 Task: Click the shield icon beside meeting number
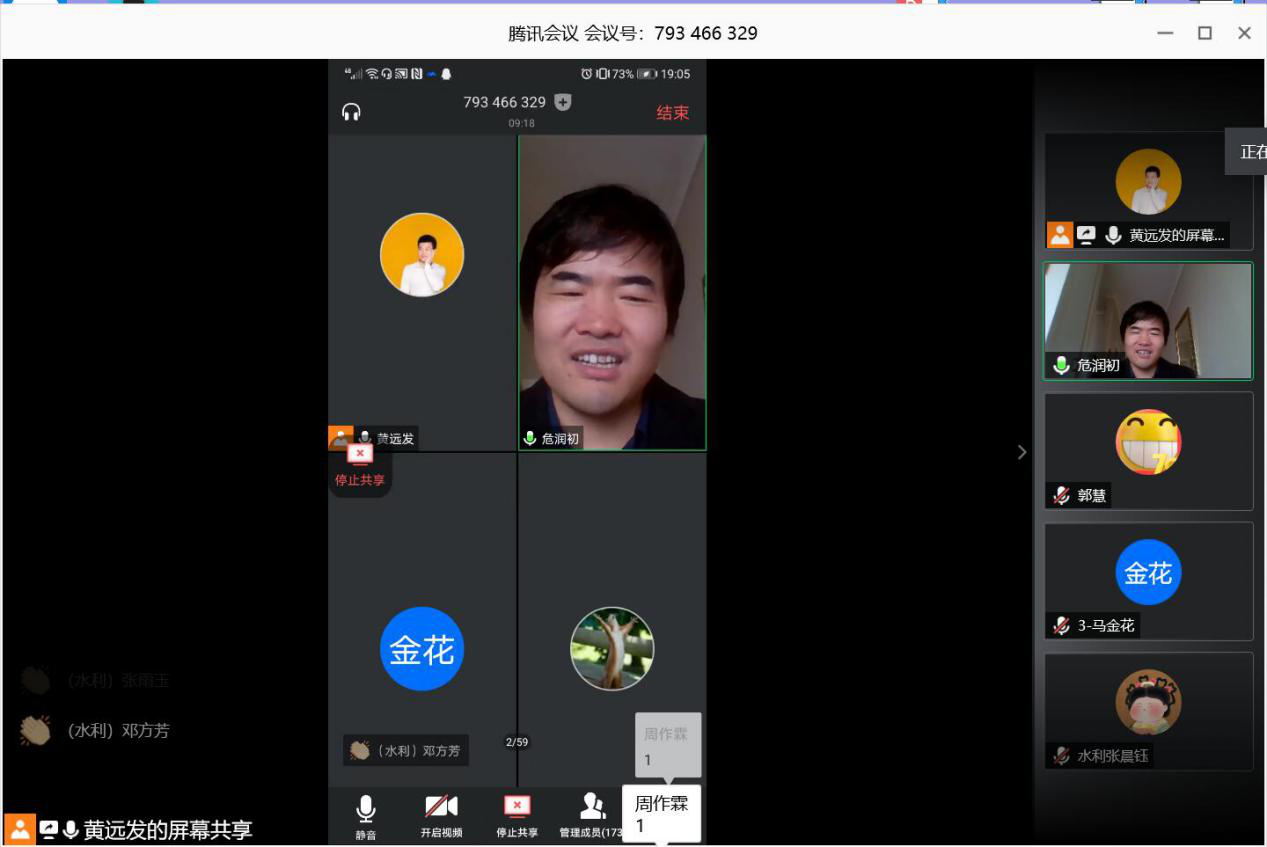tap(563, 102)
